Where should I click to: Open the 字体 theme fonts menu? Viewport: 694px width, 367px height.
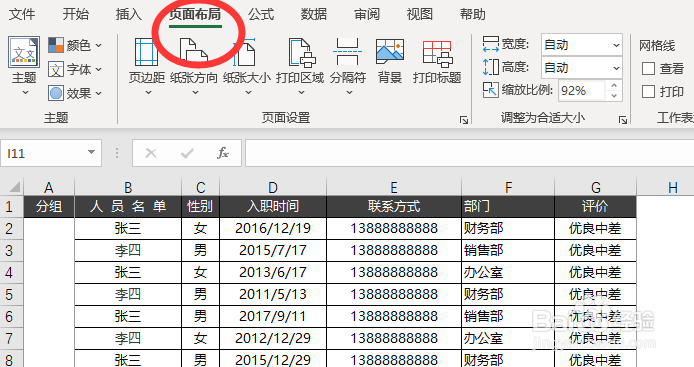[75, 70]
